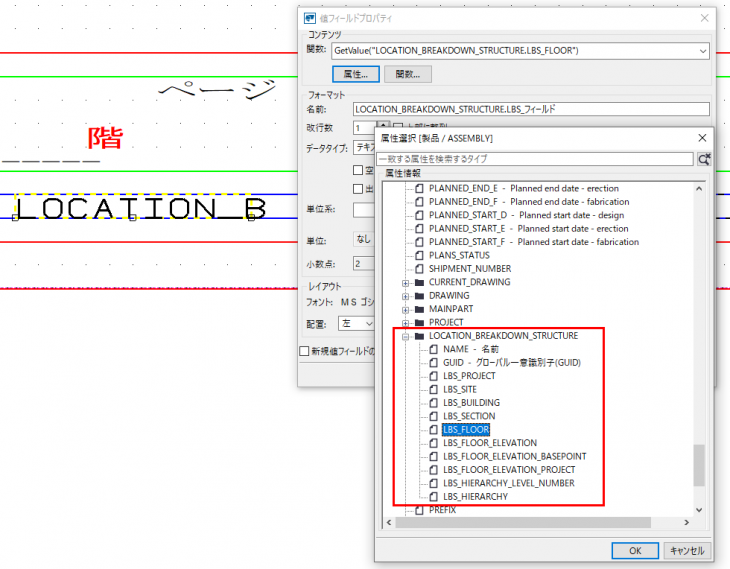
Task: Select the GUID グローバル一意識別子 attribute
Action: point(512,363)
